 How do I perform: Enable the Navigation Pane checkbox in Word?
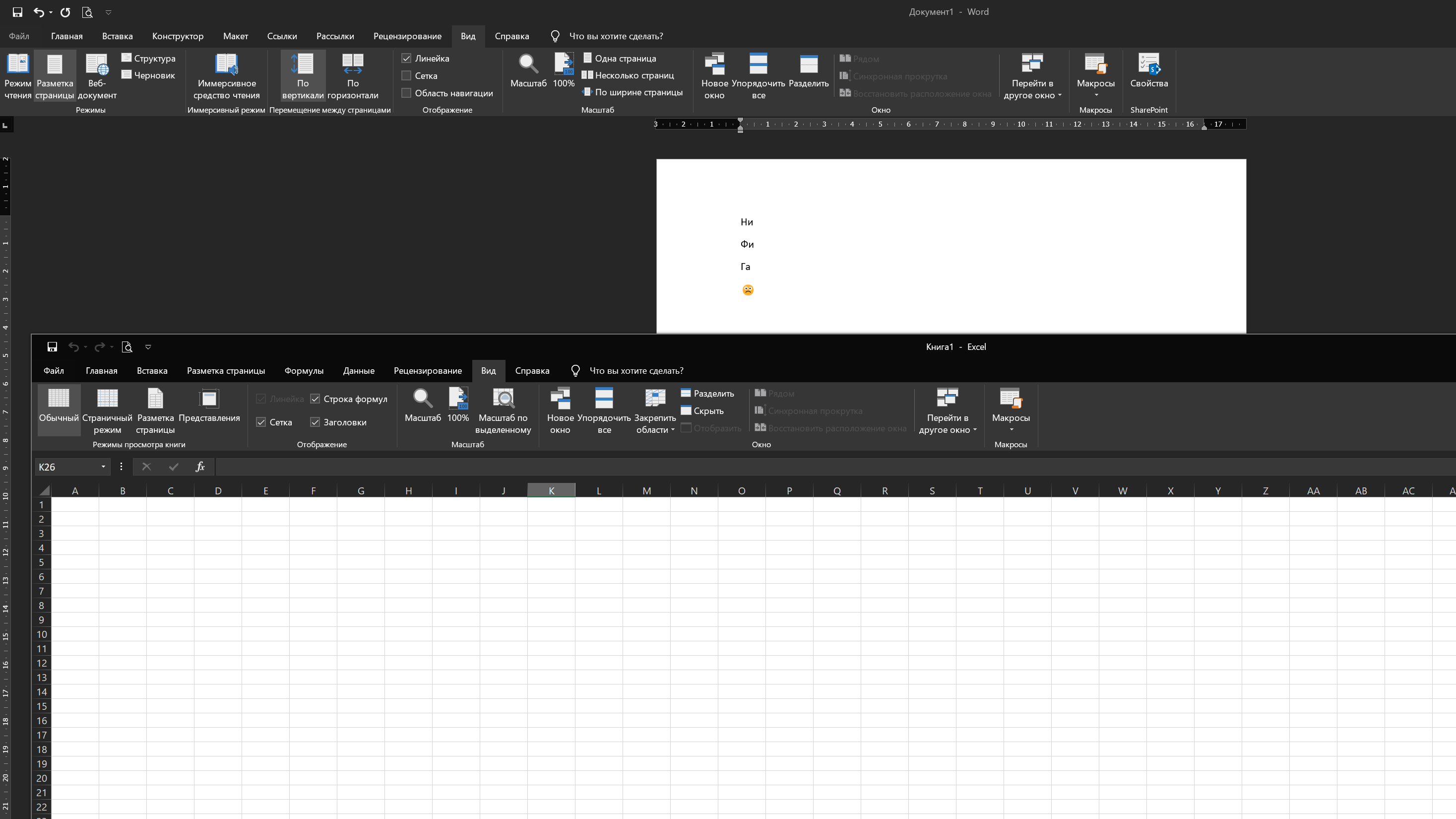pos(406,93)
